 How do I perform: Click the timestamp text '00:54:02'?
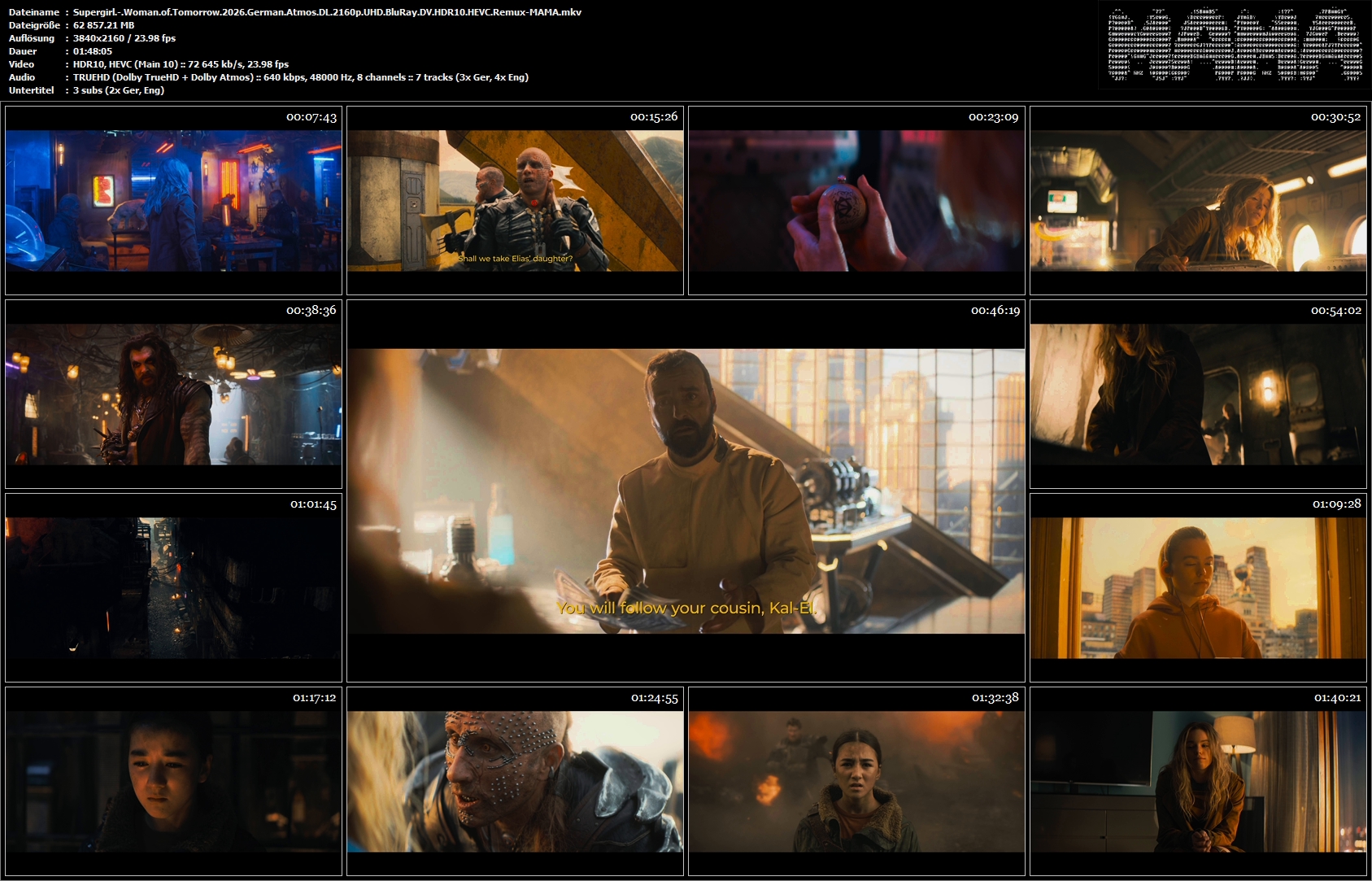point(1336,311)
